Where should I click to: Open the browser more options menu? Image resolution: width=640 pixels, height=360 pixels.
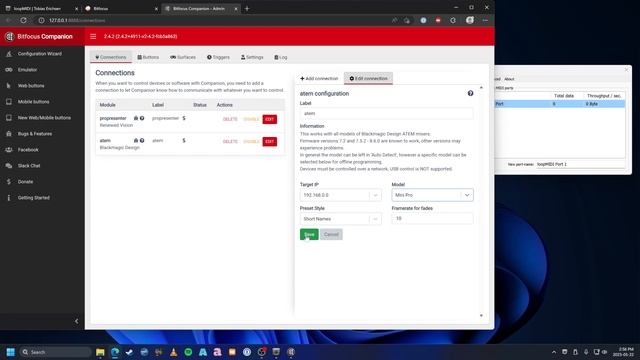click(485, 20)
